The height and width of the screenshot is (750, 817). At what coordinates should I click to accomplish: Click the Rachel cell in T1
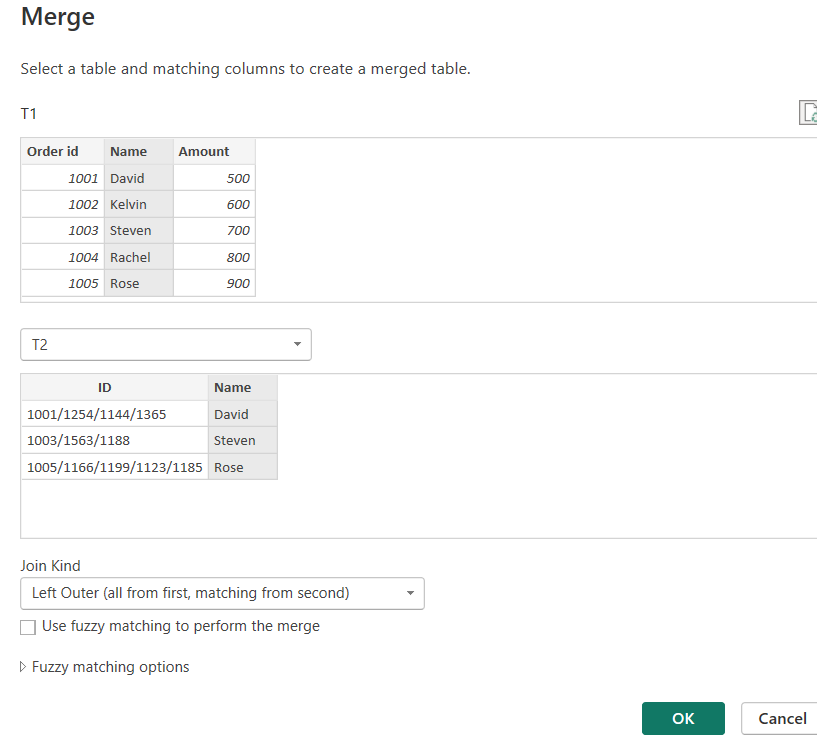click(x=139, y=257)
